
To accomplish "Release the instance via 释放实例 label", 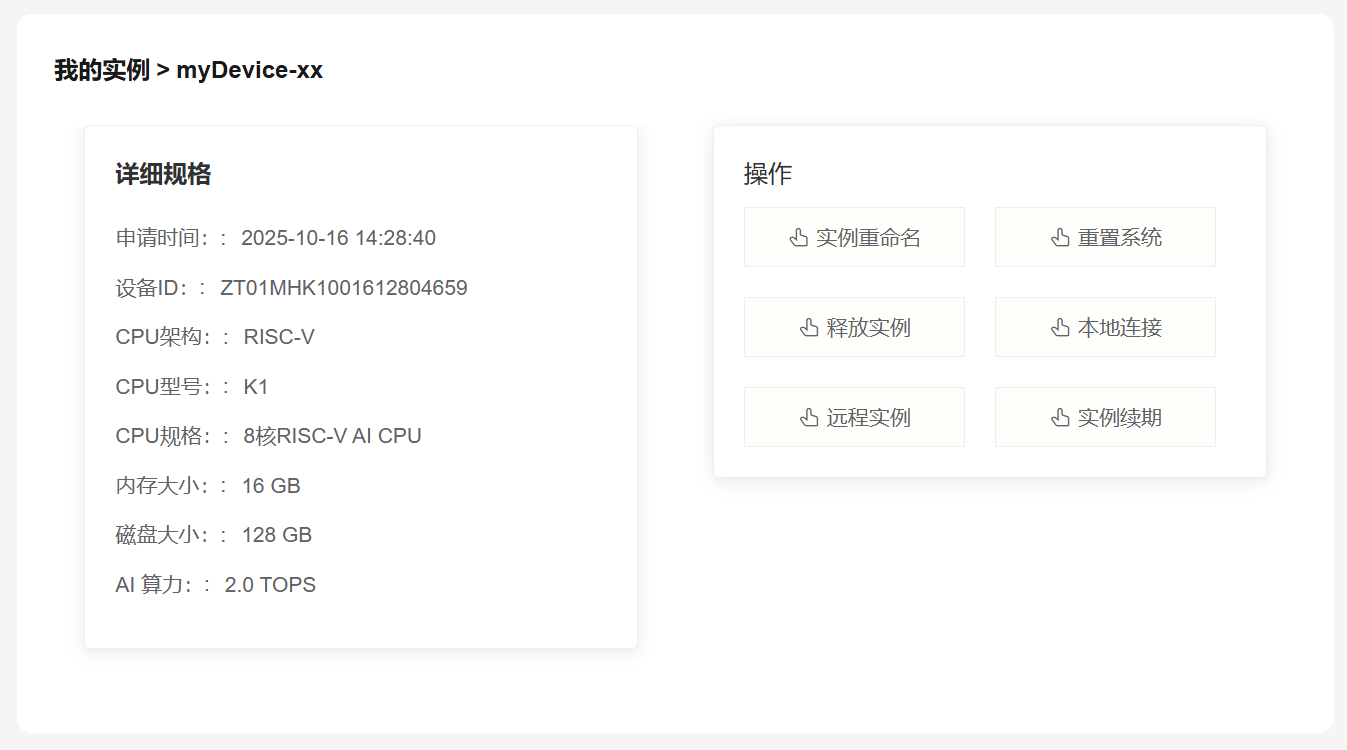I will coord(869,328).
